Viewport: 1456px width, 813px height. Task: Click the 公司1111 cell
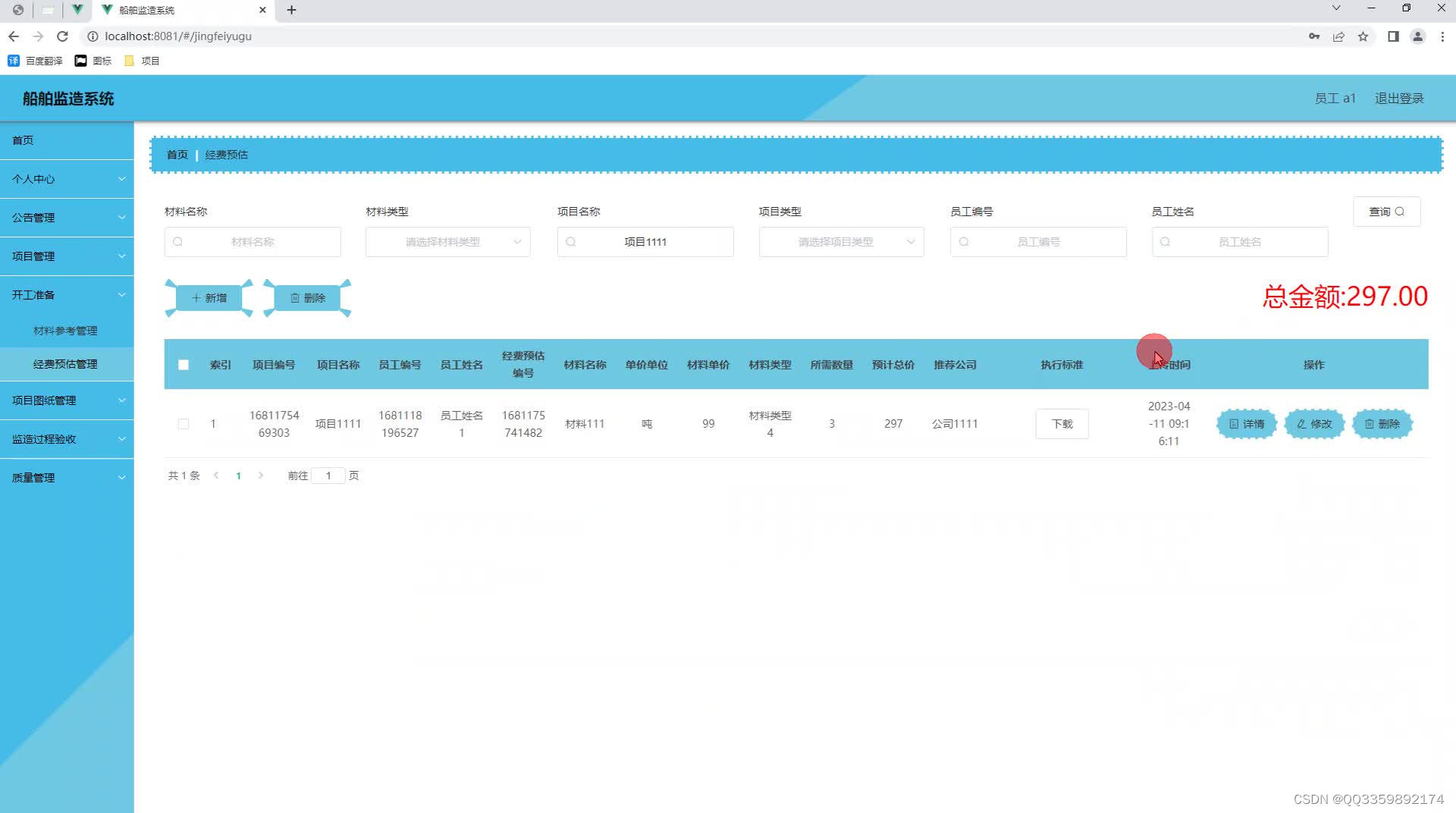point(955,424)
